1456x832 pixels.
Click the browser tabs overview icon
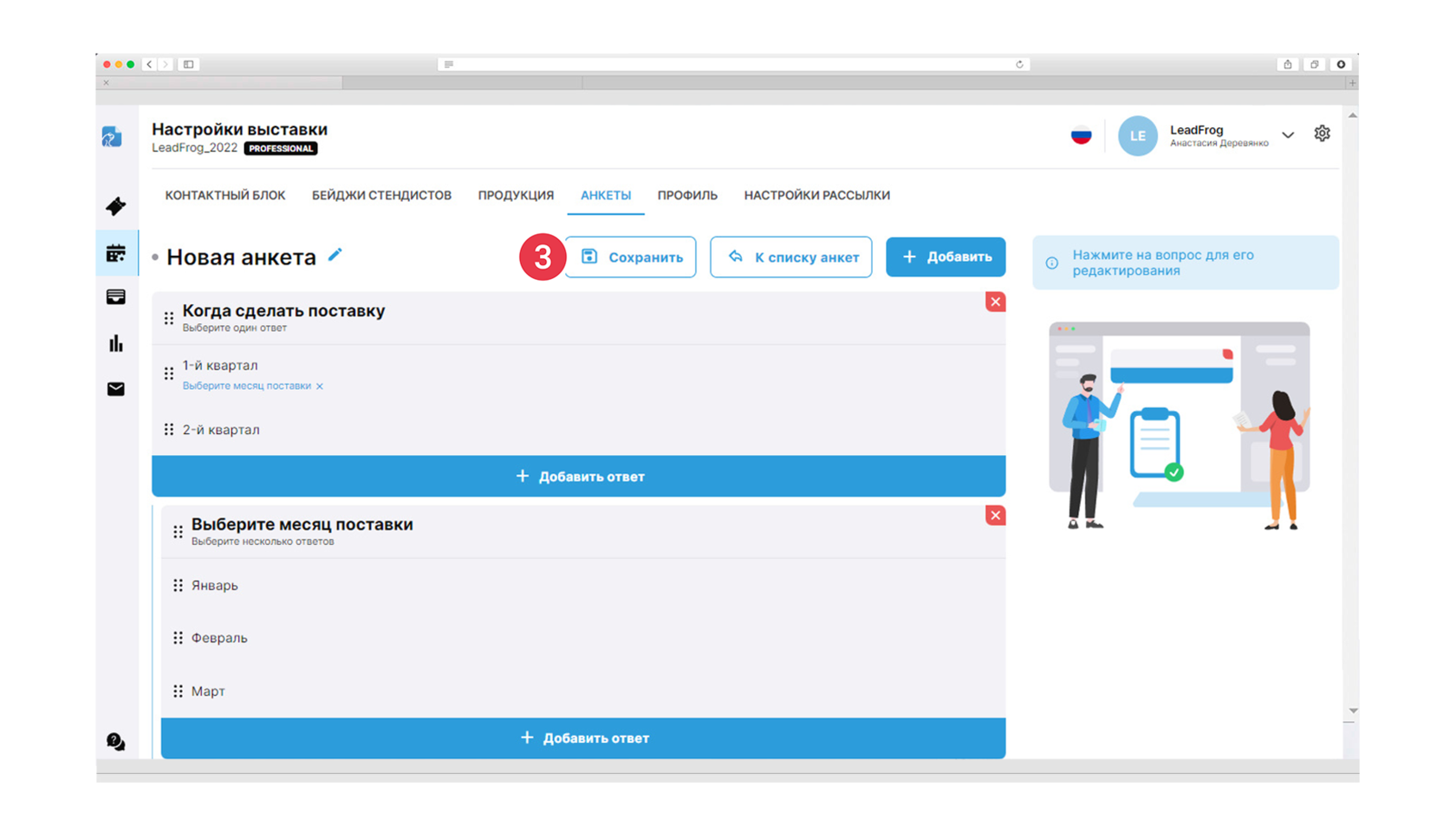point(1315,64)
